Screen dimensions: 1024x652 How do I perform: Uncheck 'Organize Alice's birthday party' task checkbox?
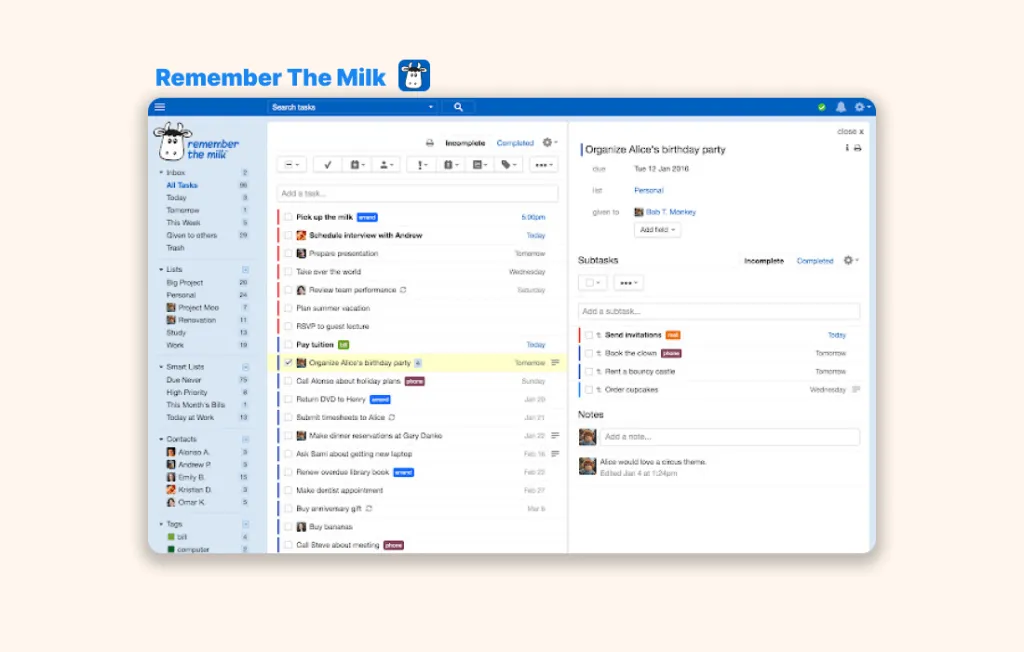point(288,363)
